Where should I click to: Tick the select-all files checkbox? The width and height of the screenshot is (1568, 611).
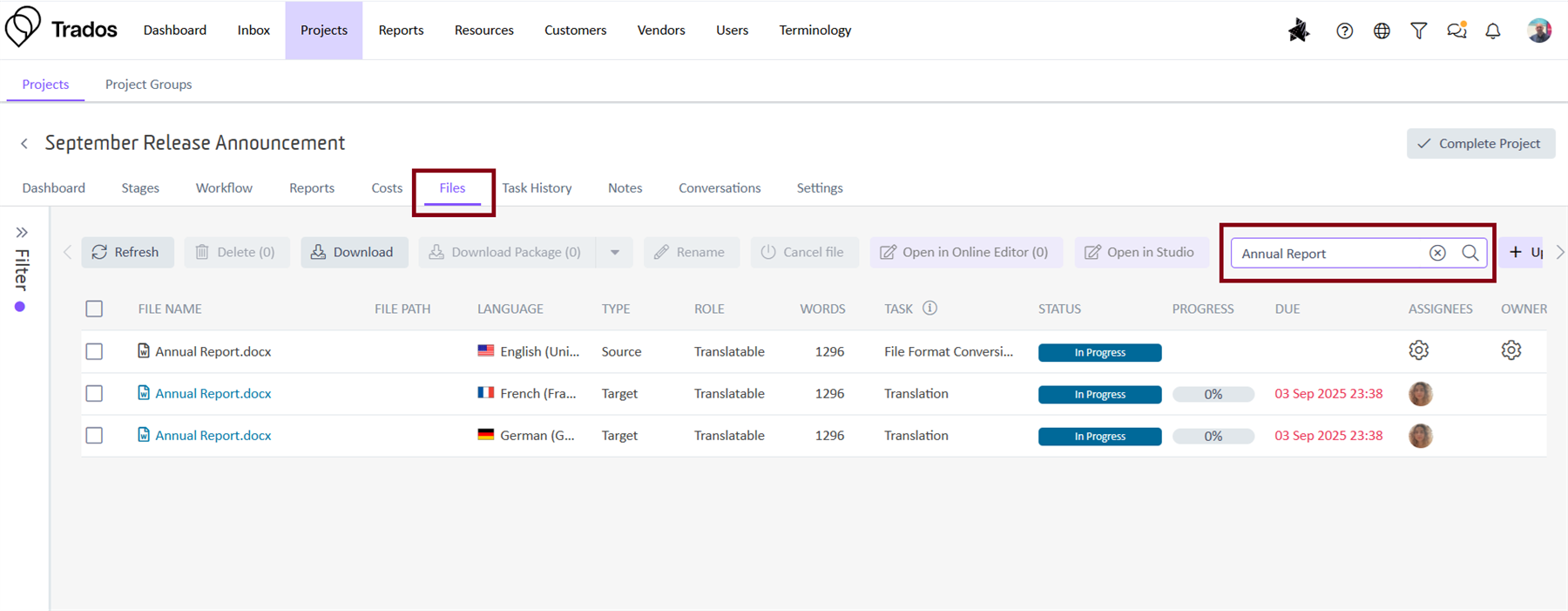point(94,309)
